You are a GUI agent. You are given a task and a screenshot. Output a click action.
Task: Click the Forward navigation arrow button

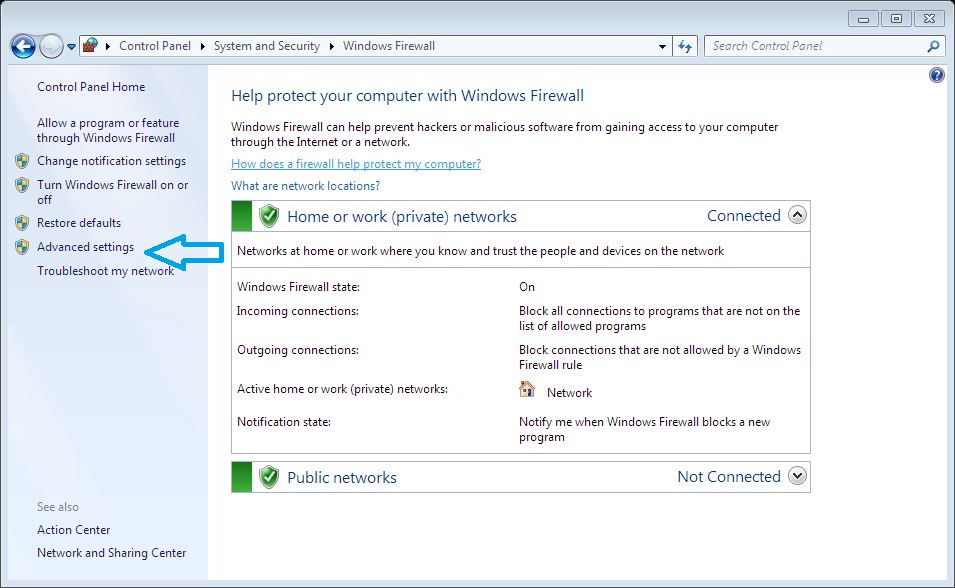pyautogui.click(x=51, y=46)
